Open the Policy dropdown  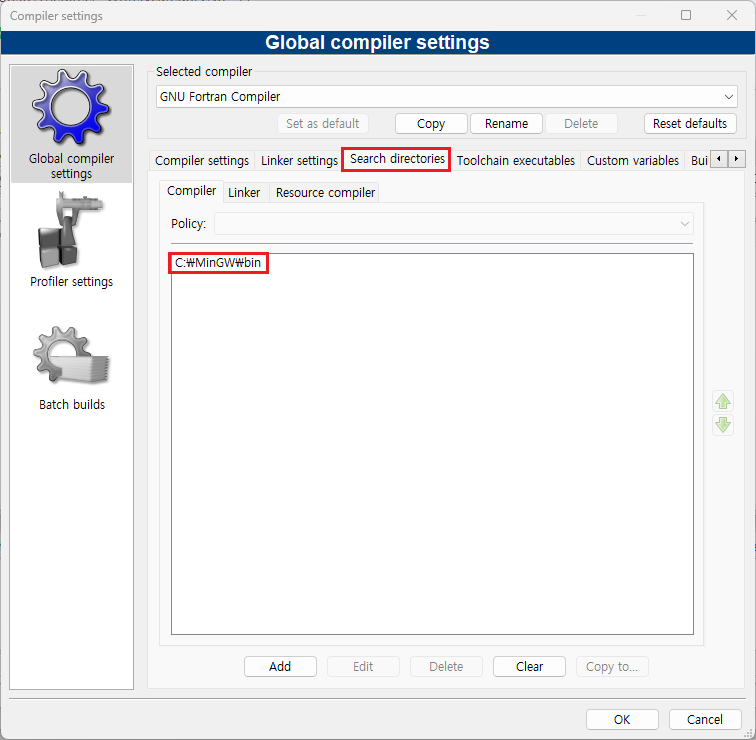point(454,224)
